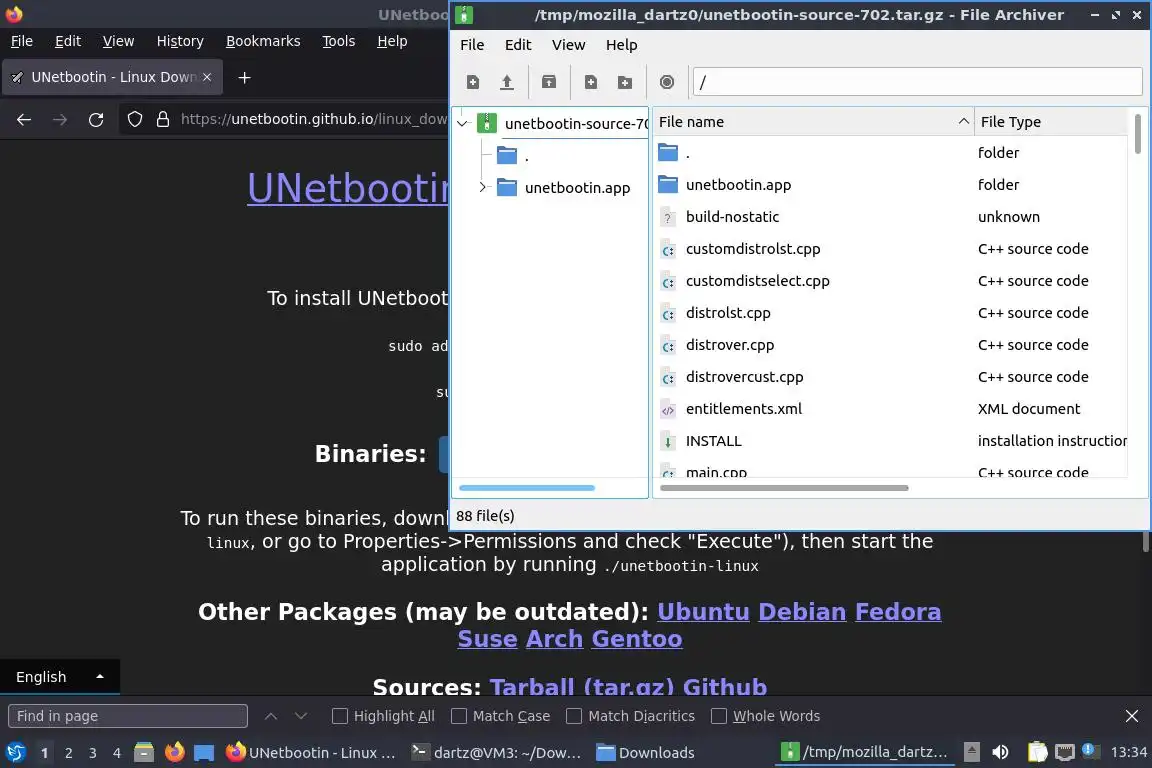Close the find bar

[1131, 716]
